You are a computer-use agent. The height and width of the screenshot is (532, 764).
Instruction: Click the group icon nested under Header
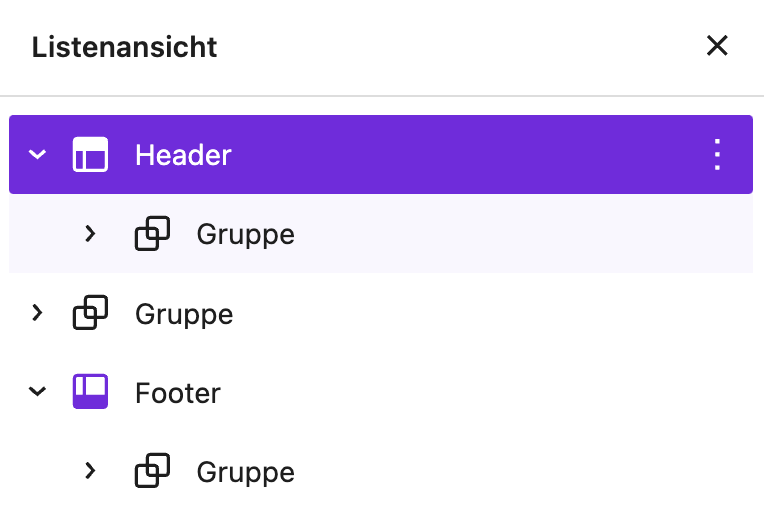[x=152, y=234]
